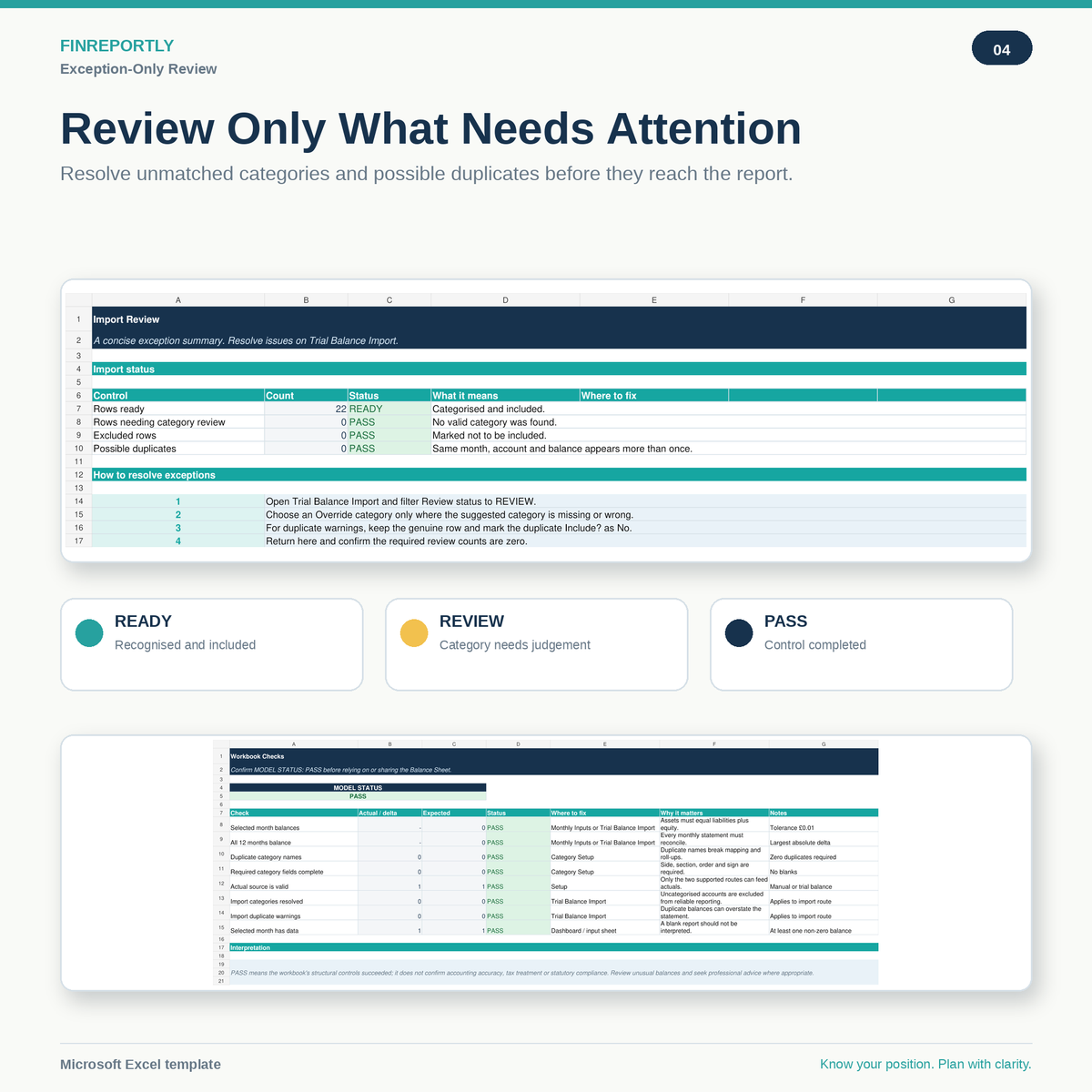Click the FINREPORTLY brand name
Image resolution: width=1092 pixels, height=1092 pixels.
(x=116, y=45)
